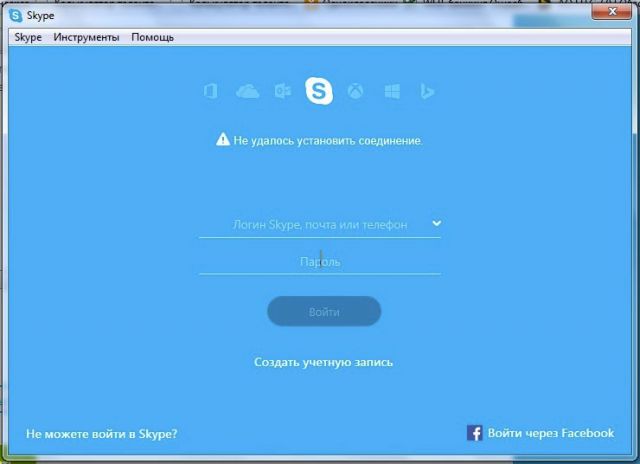640x464 pixels.
Task: Click the Outlook icon
Action: click(282, 91)
